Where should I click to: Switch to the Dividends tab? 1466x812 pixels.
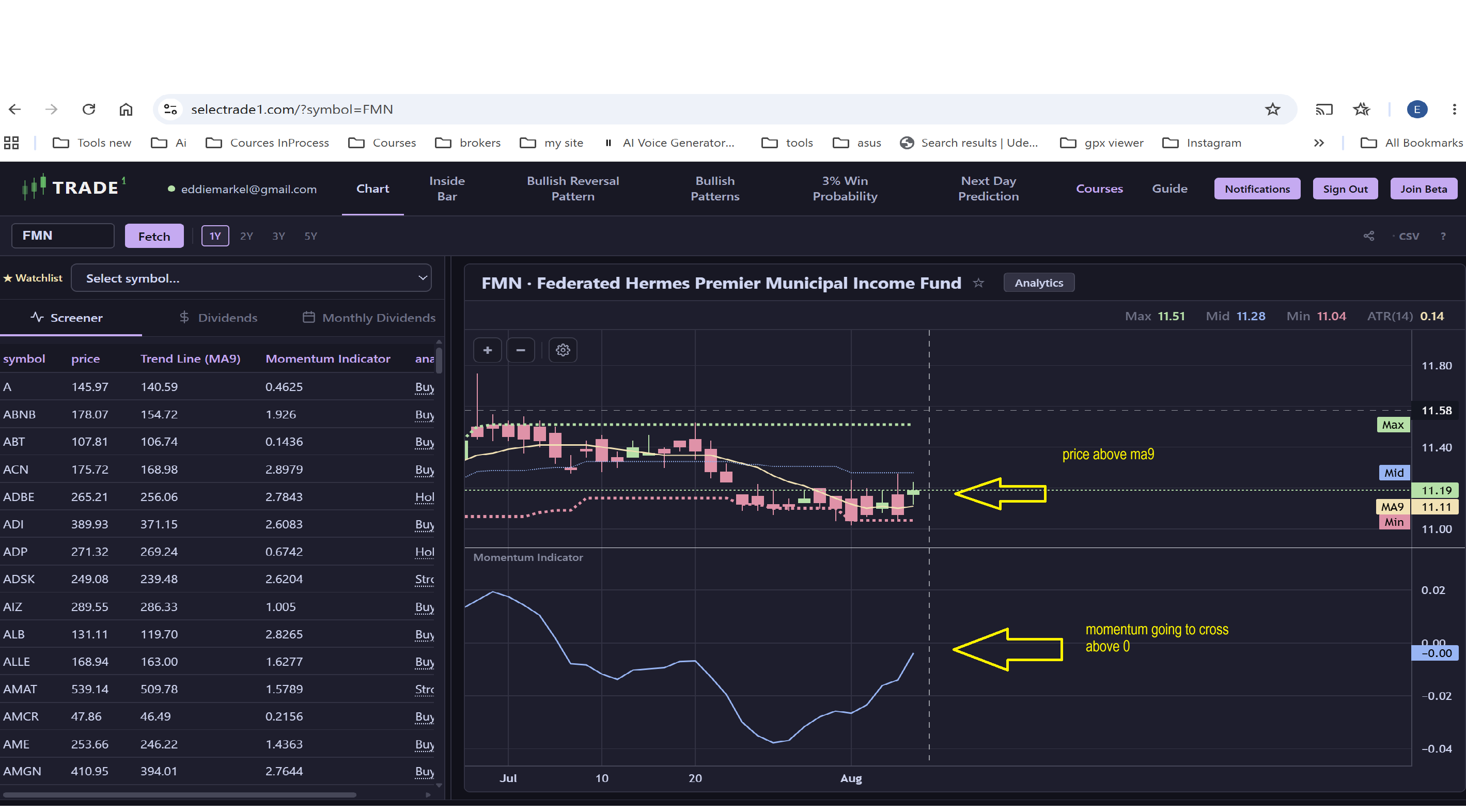point(219,318)
